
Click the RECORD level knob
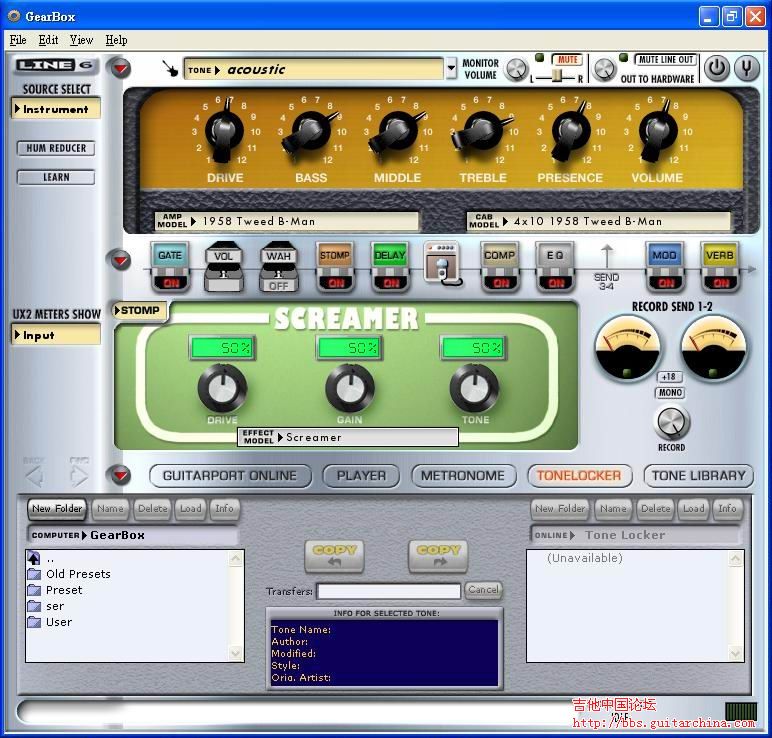[x=671, y=422]
